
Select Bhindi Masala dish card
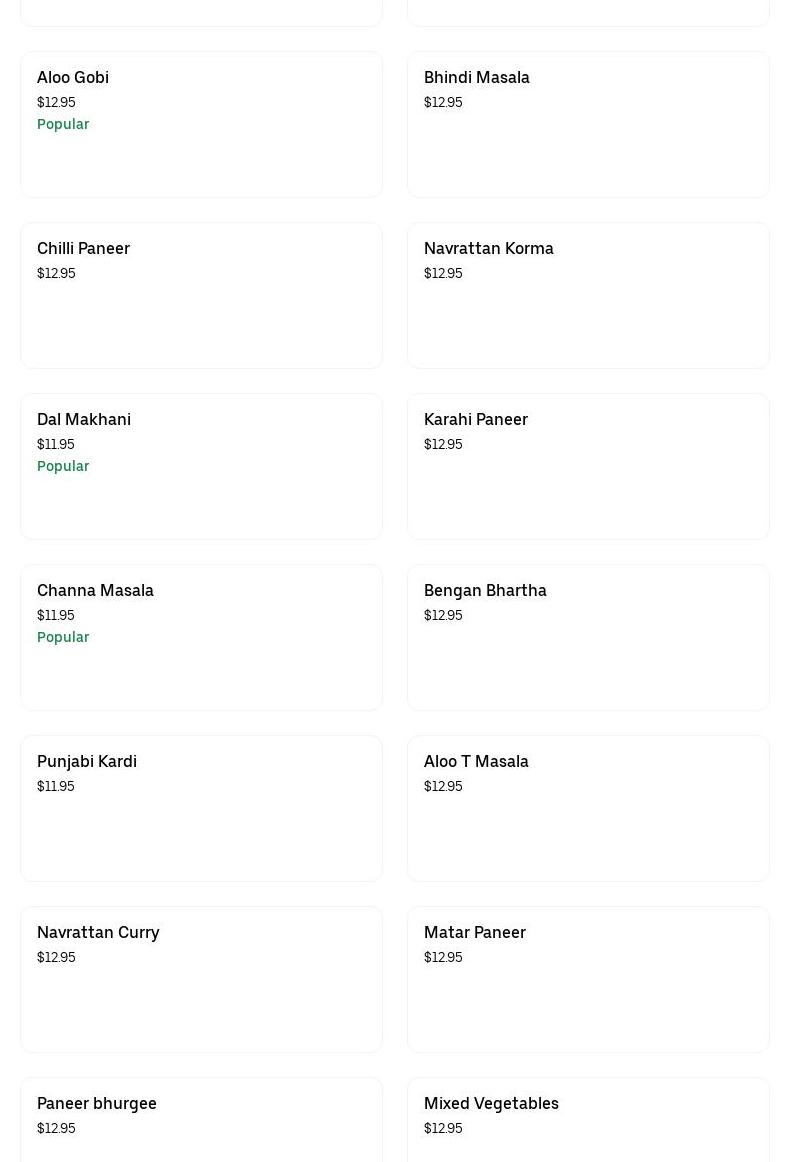point(588,125)
